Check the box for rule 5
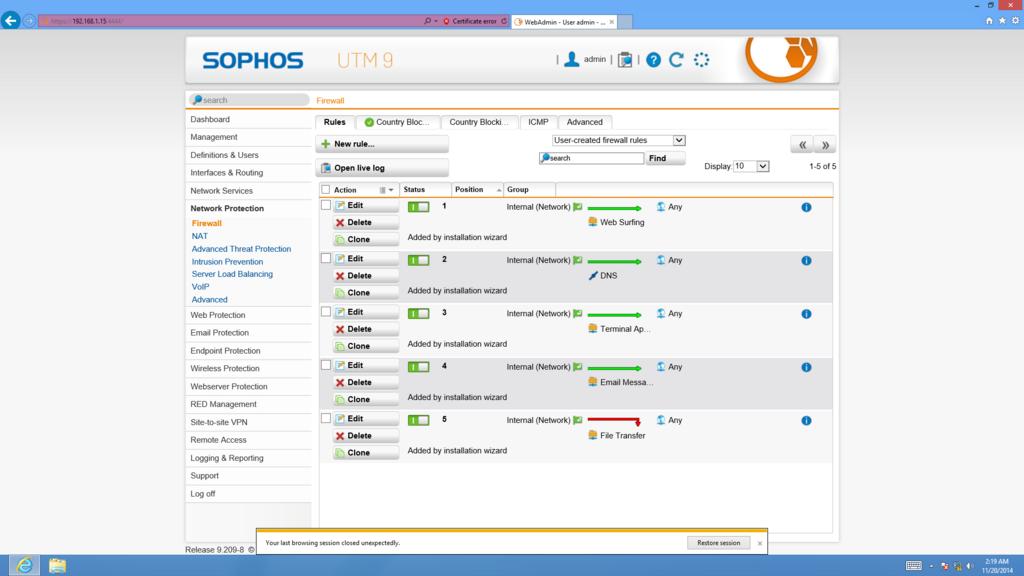Image resolution: width=1024 pixels, height=576 pixels. click(326, 419)
